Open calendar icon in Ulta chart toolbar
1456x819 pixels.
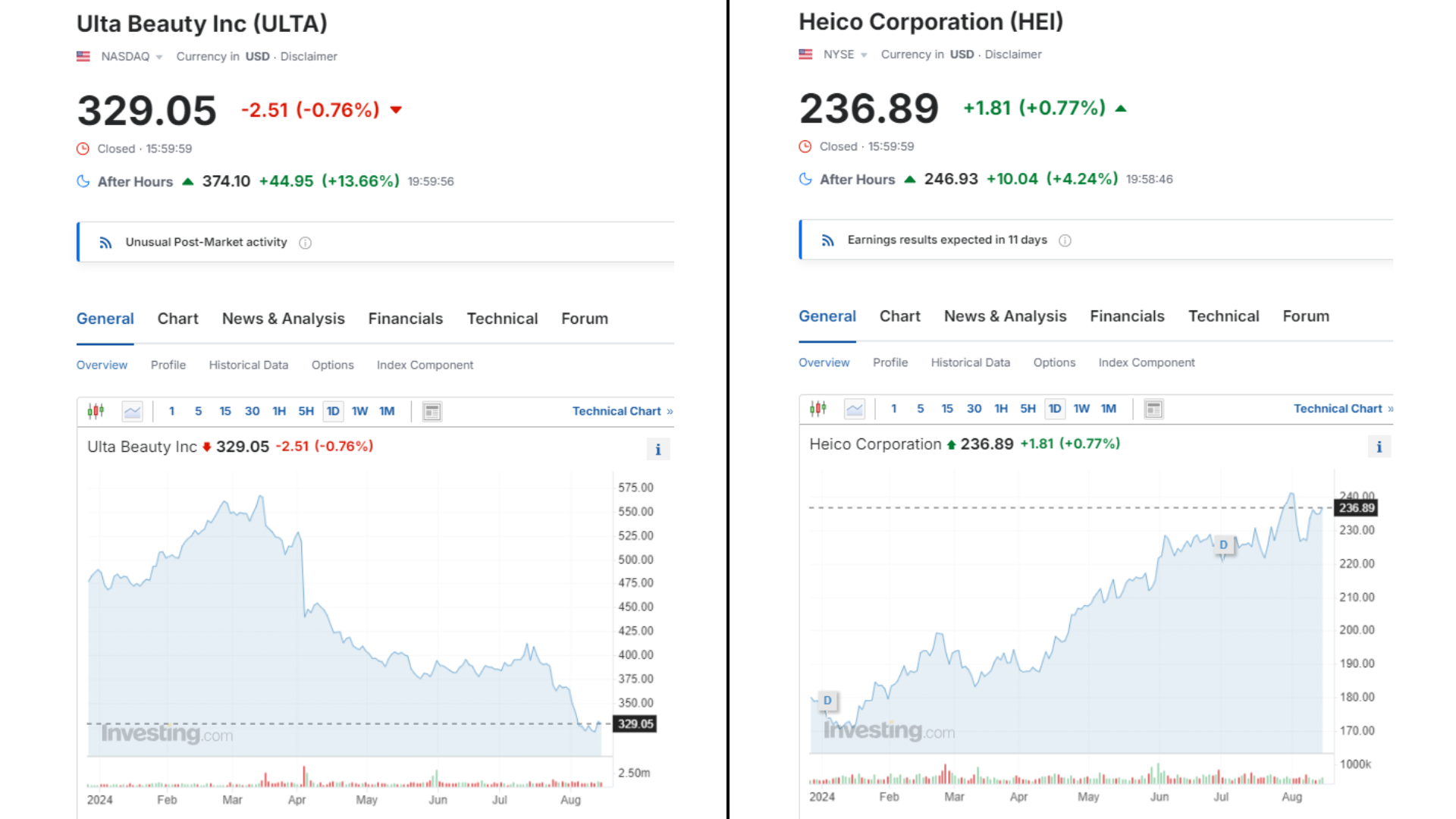[432, 411]
